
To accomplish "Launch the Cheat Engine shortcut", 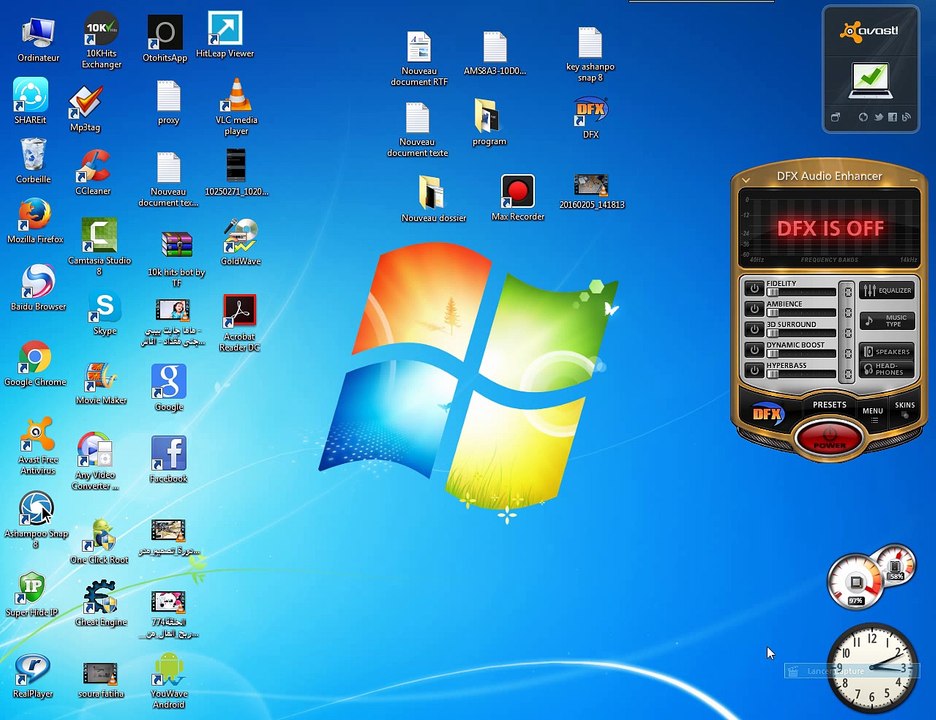I will point(101,603).
